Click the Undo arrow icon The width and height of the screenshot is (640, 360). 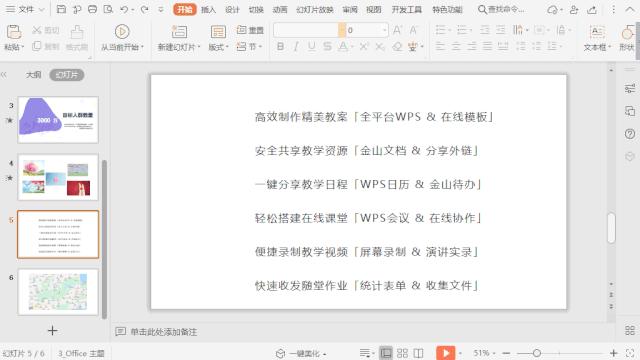click(x=124, y=9)
